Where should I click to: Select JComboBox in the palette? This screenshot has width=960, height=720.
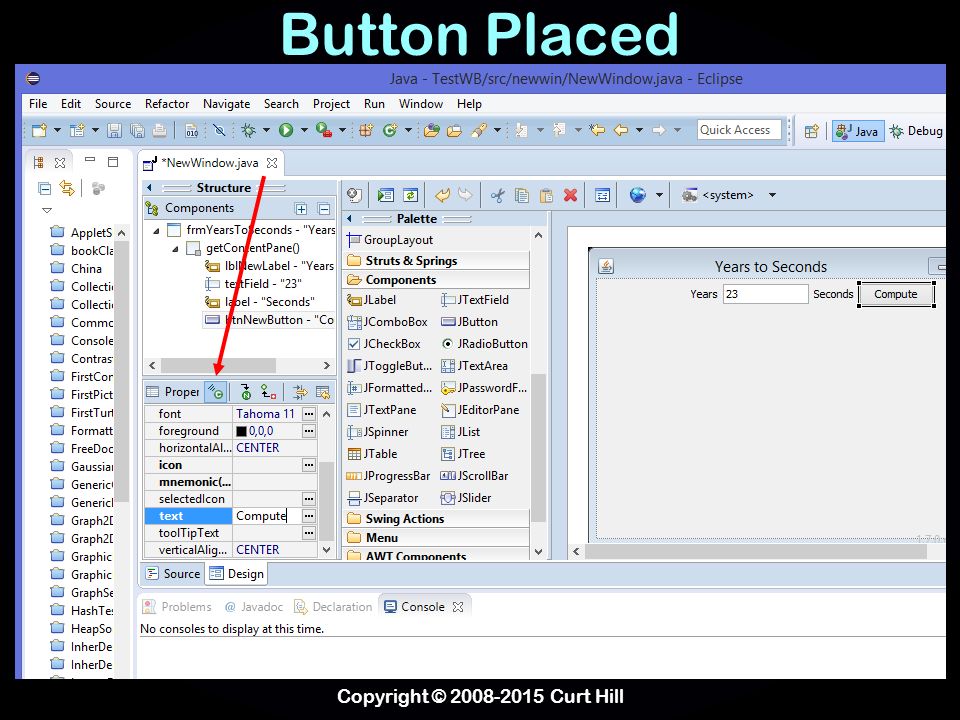388,322
